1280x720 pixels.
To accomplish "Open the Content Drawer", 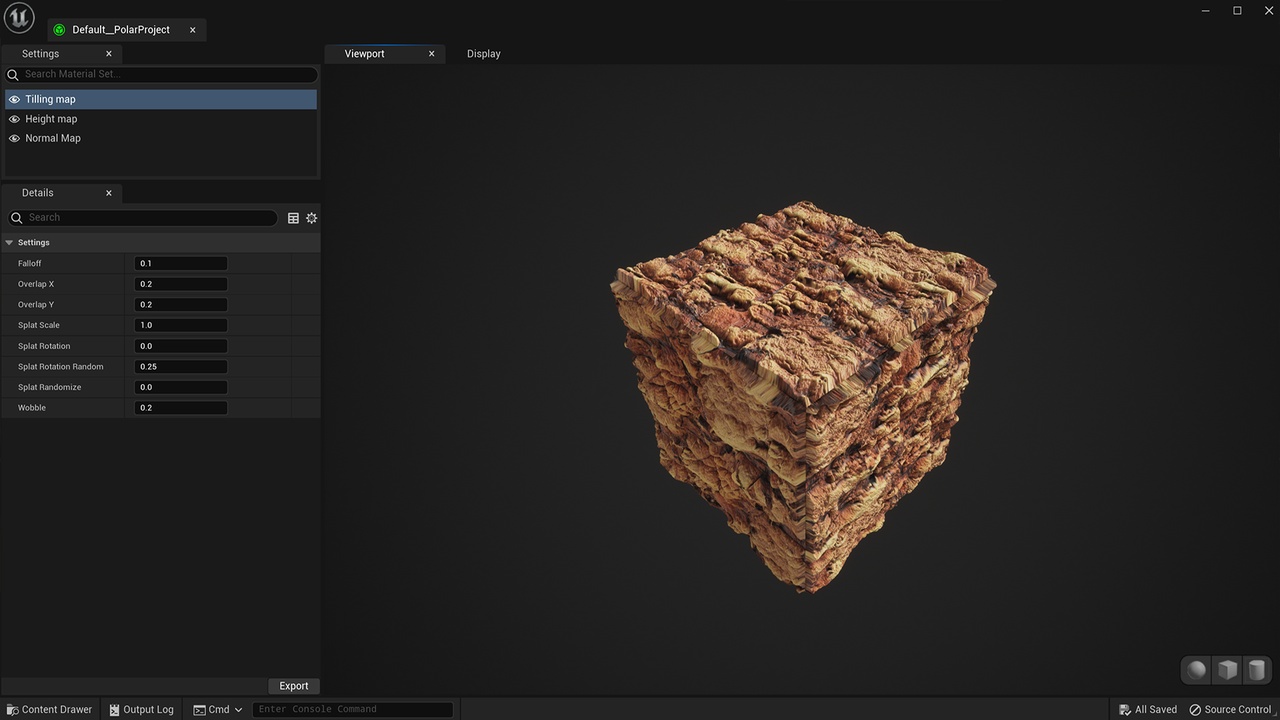I will [x=49, y=710].
